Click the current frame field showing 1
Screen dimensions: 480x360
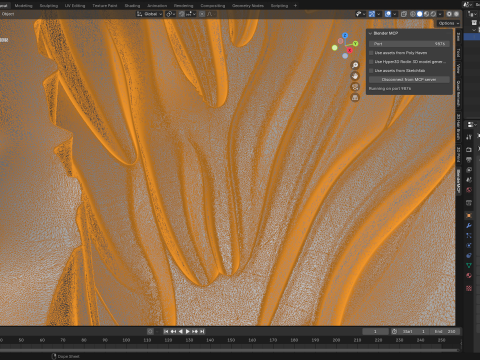375,331
